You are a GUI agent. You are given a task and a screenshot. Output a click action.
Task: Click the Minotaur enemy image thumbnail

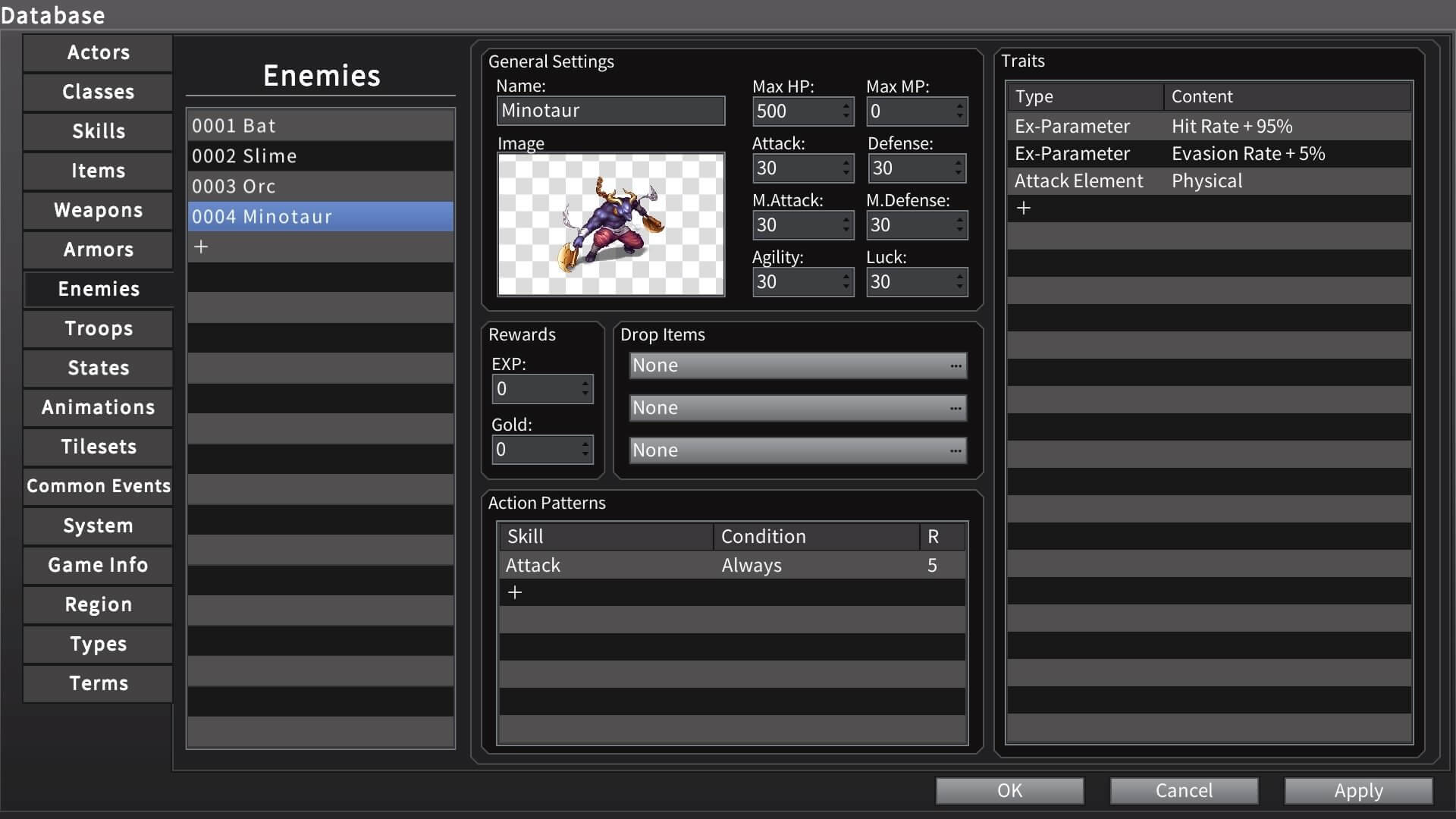coord(610,224)
